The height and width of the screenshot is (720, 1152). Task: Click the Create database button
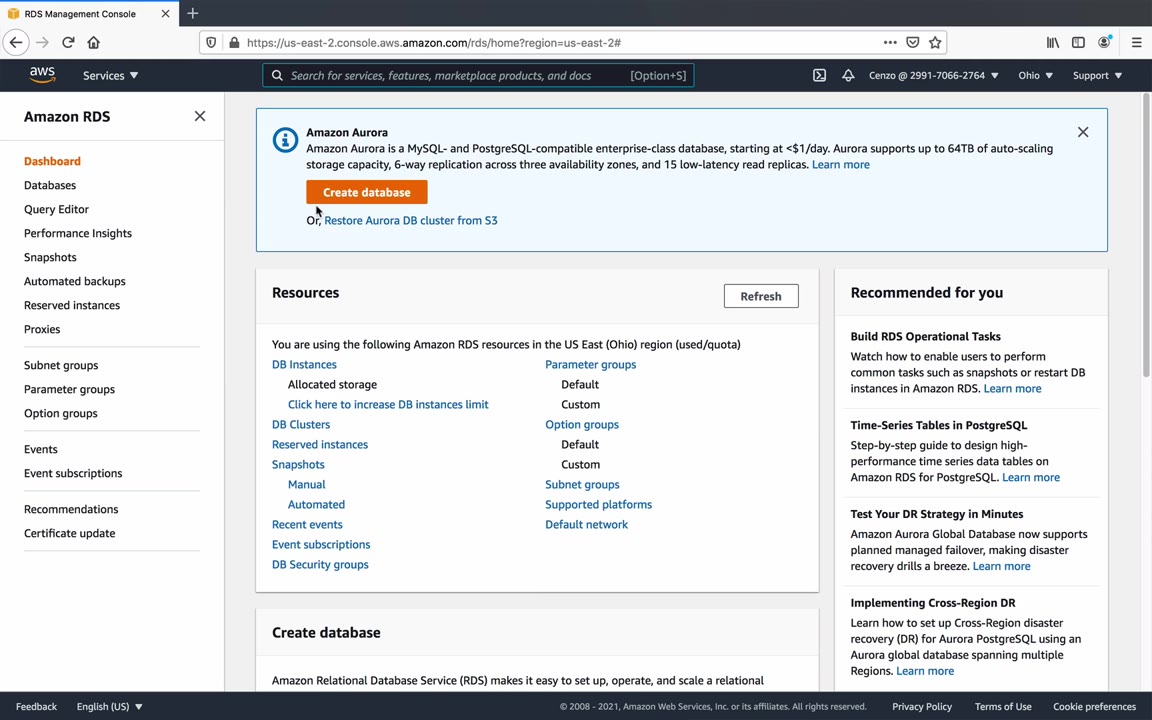[x=366, y=192]
